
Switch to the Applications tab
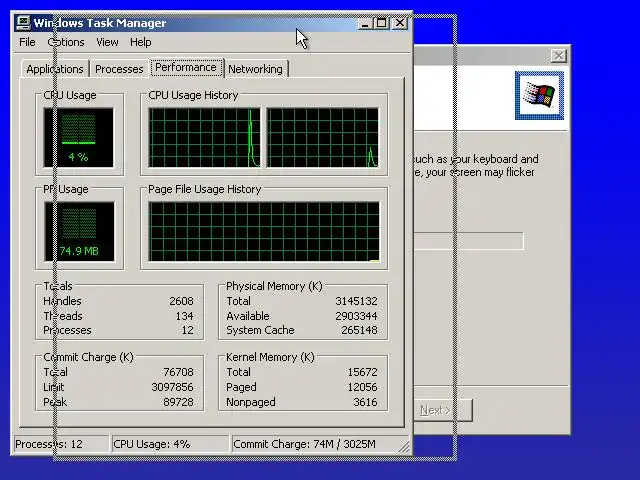pyautogui.click(x=55, y=69)
